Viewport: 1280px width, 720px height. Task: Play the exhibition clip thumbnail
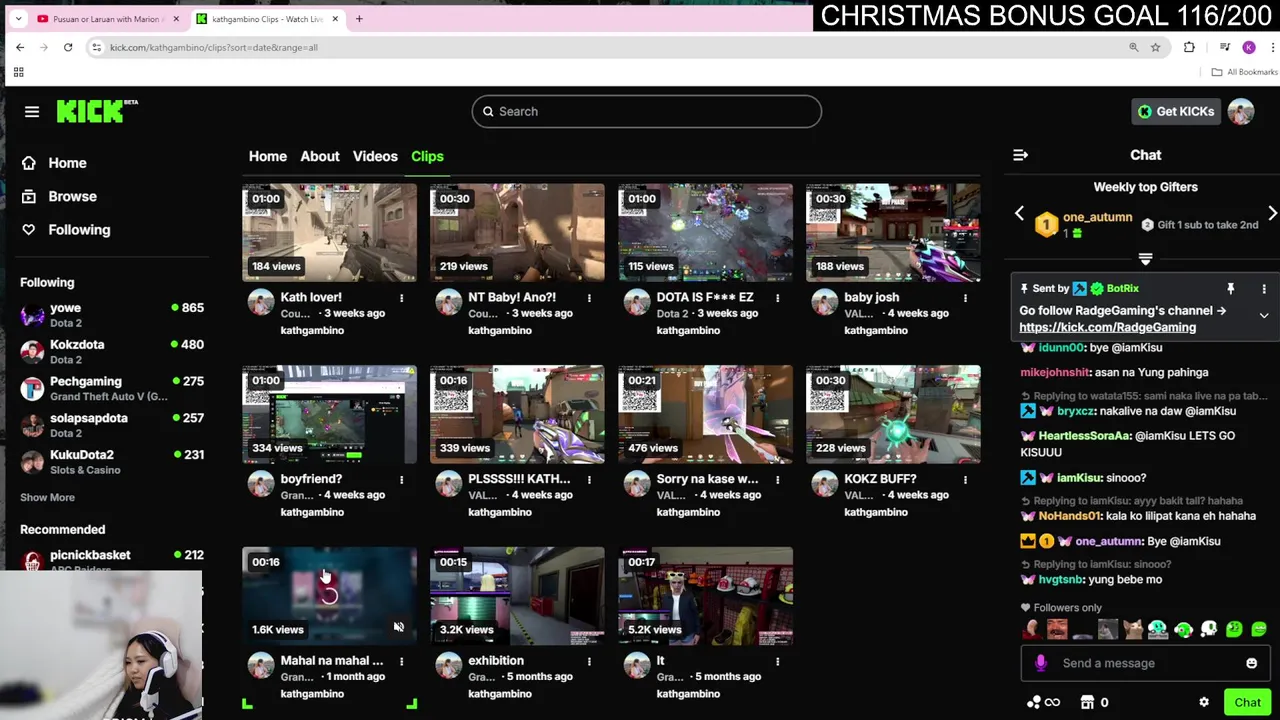click(x=517, y=596)
